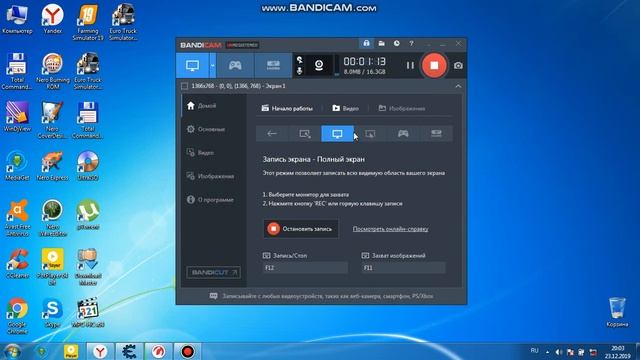Open the Windows Start button

coord(11,351)
